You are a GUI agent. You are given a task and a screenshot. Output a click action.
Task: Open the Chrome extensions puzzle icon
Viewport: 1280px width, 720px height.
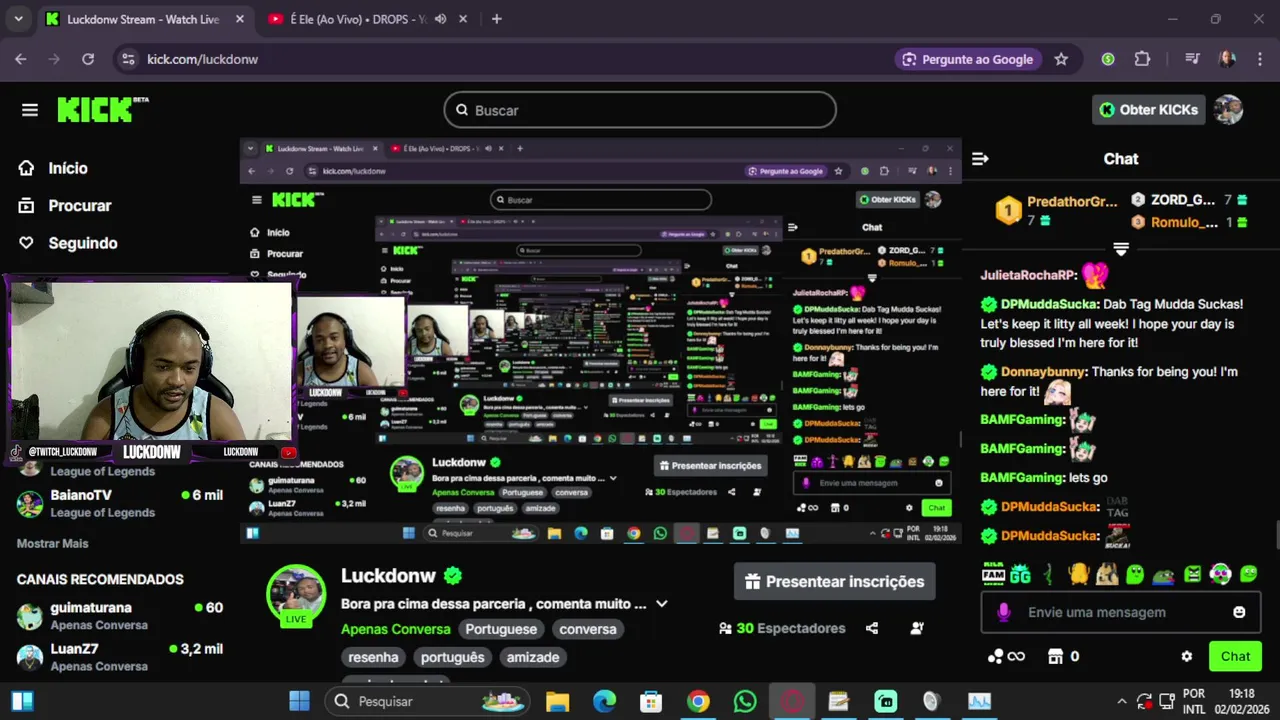click(x=1143, y=59)
